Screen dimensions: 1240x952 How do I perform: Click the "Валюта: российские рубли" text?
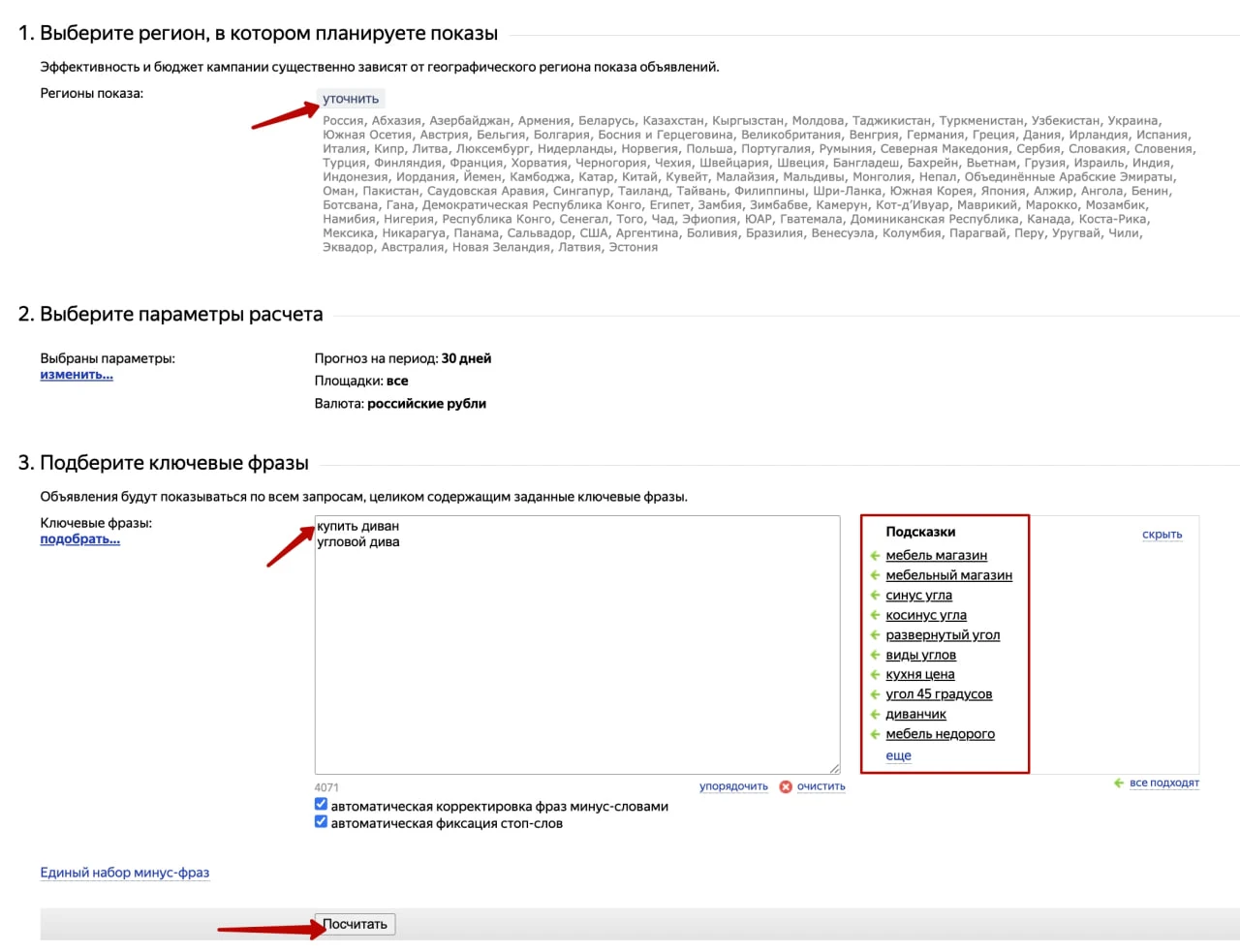click(400, 404)
